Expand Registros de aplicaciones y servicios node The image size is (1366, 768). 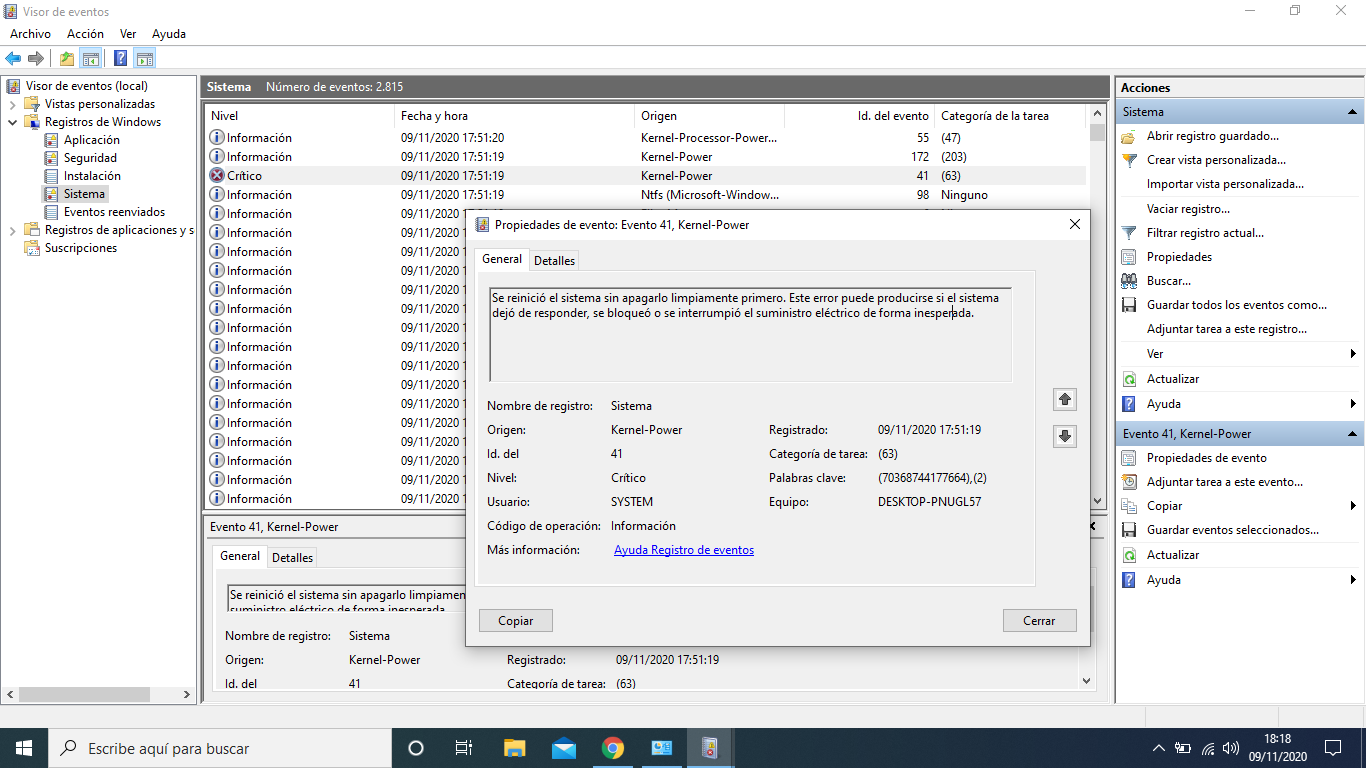coord(12,230)
